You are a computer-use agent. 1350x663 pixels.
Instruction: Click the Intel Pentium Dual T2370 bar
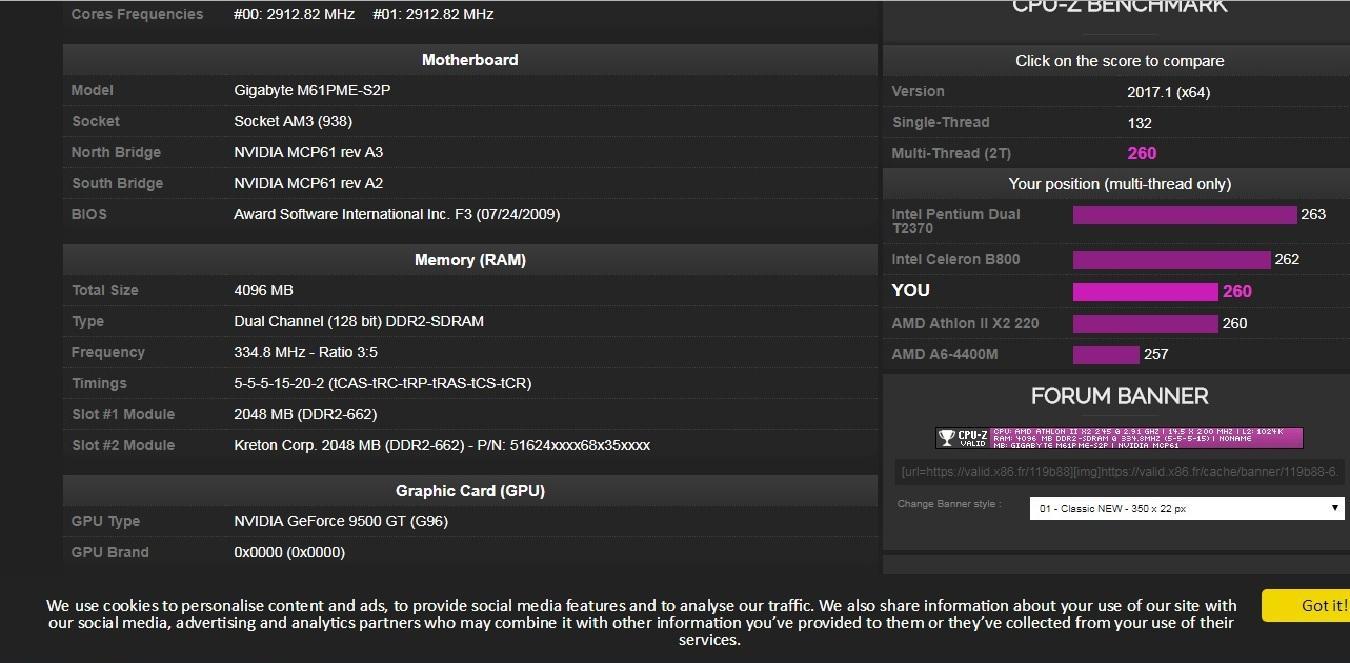tap(1184, 215)
